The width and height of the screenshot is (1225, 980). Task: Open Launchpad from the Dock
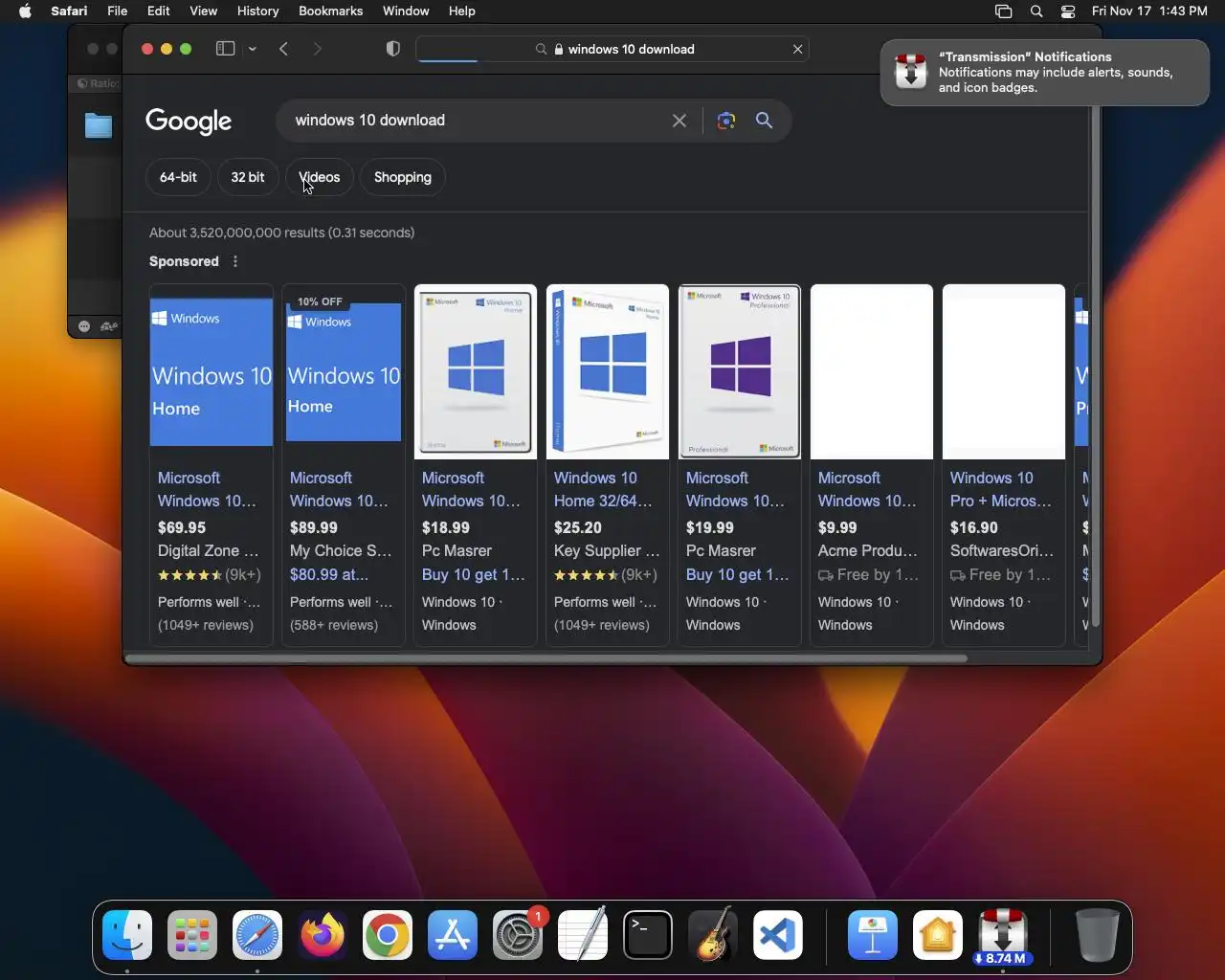point(192,935)
